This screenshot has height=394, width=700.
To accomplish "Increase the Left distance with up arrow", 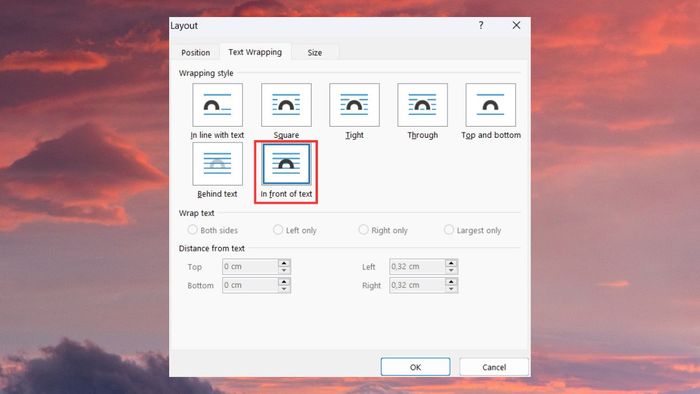I will [x=451, y=263].
